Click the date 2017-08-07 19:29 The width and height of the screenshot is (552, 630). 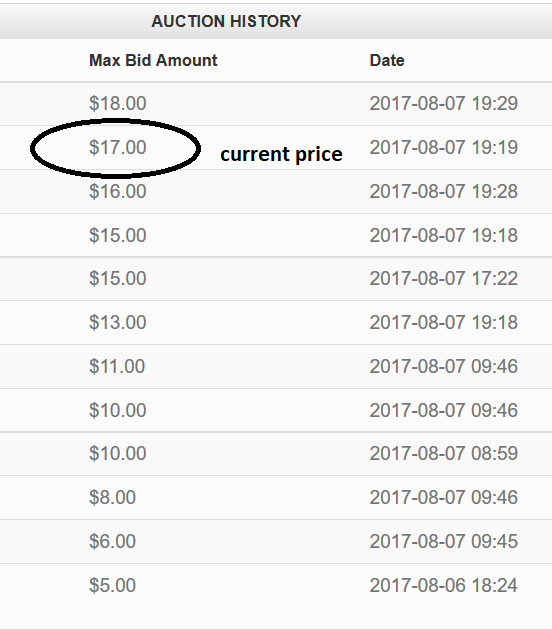(444, 103)
